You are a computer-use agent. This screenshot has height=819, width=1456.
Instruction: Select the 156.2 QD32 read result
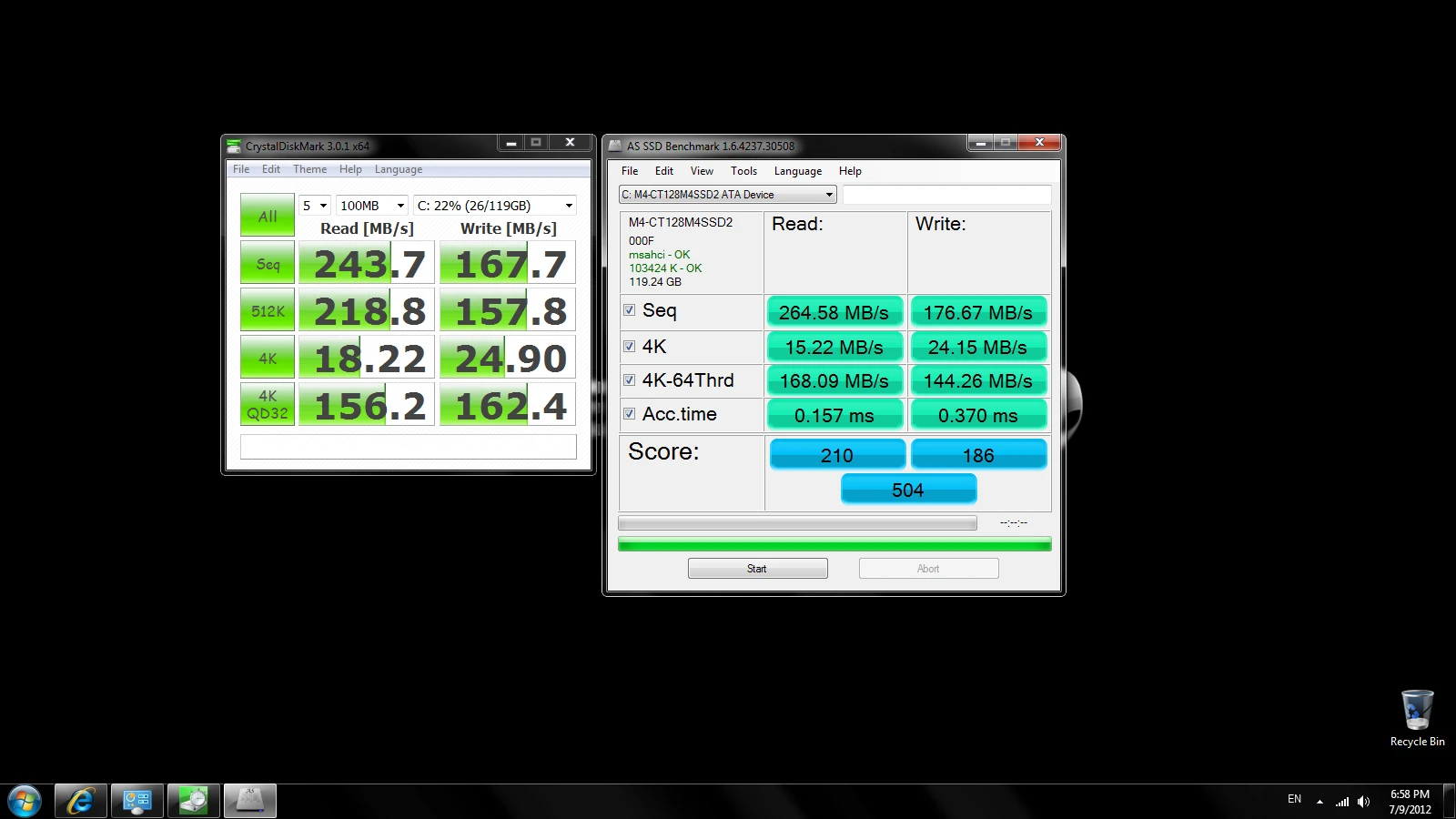tap(367, 405)
